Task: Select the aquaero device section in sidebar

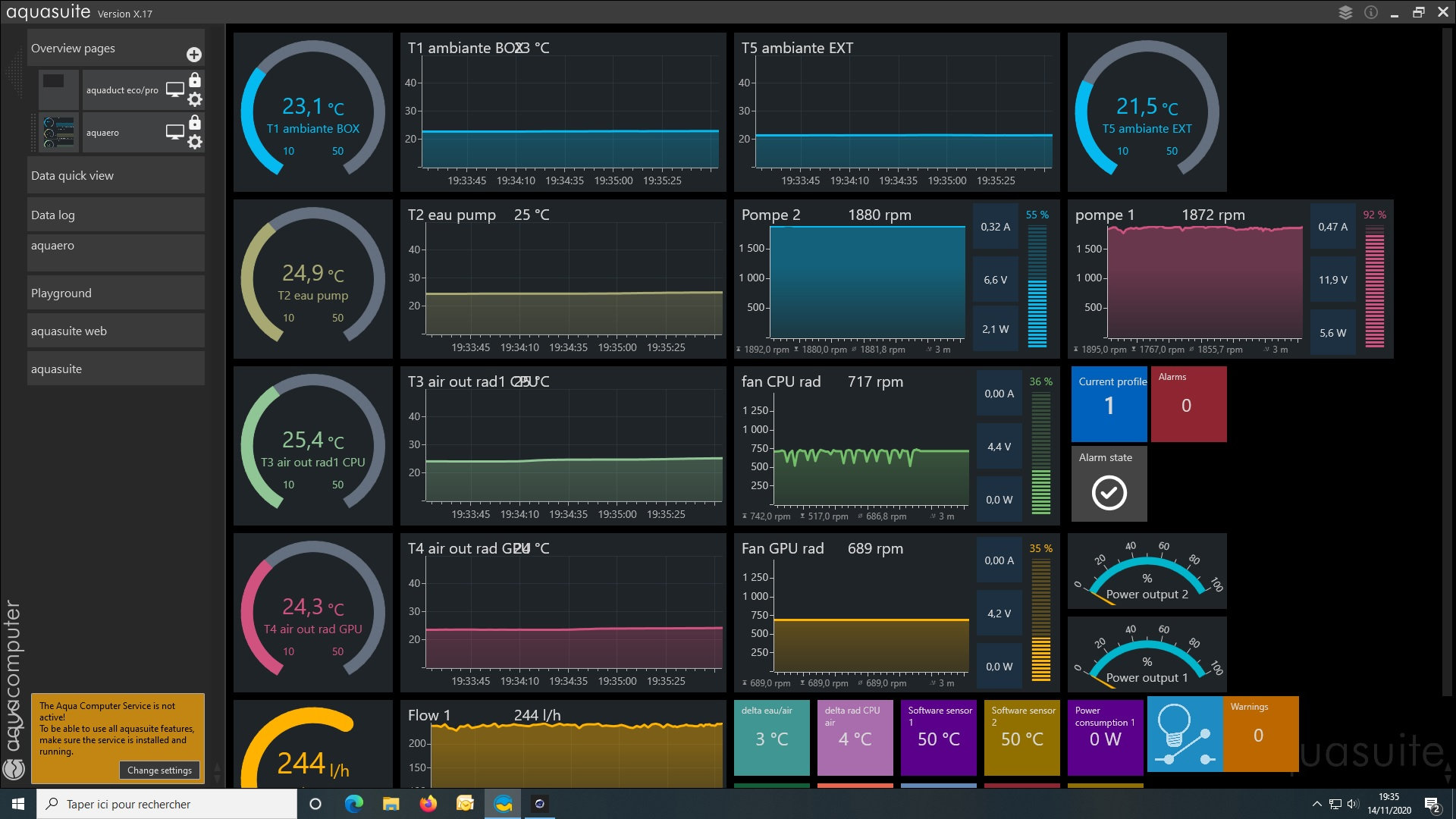Action: 116,252
